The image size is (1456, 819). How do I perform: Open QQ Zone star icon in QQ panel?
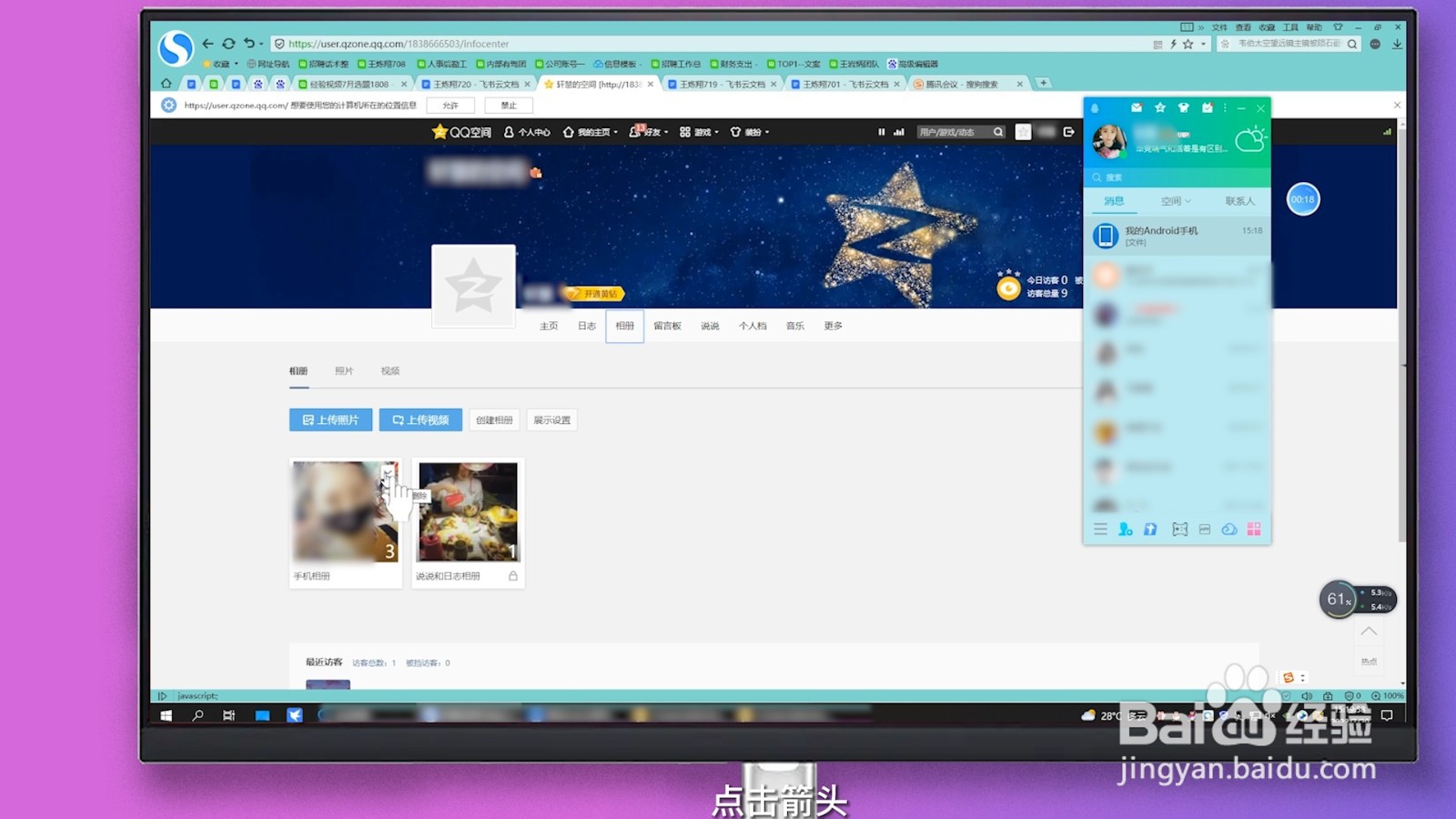tap(1160, 107)
